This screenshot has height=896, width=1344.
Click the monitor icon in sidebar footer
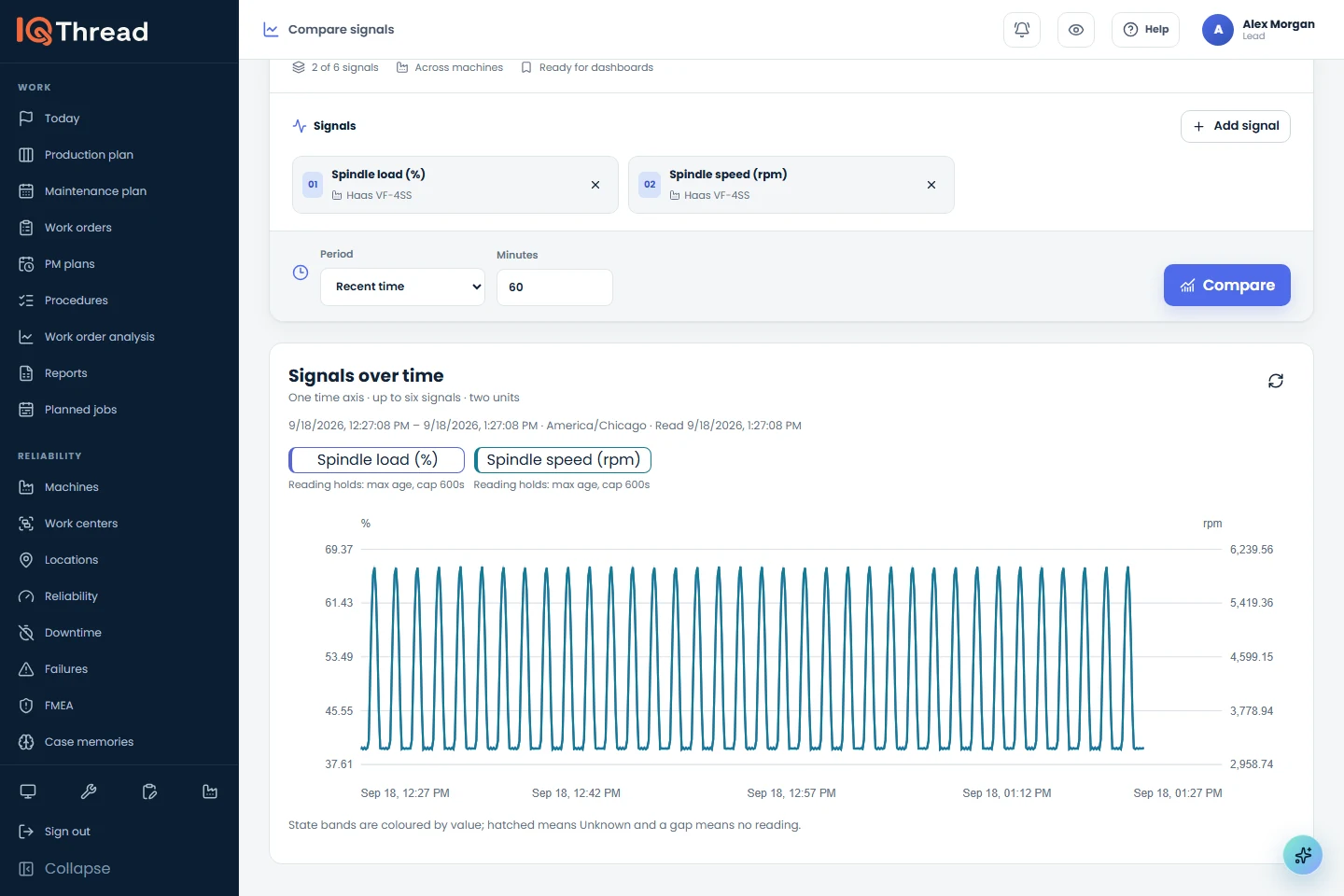click(28, 791)
